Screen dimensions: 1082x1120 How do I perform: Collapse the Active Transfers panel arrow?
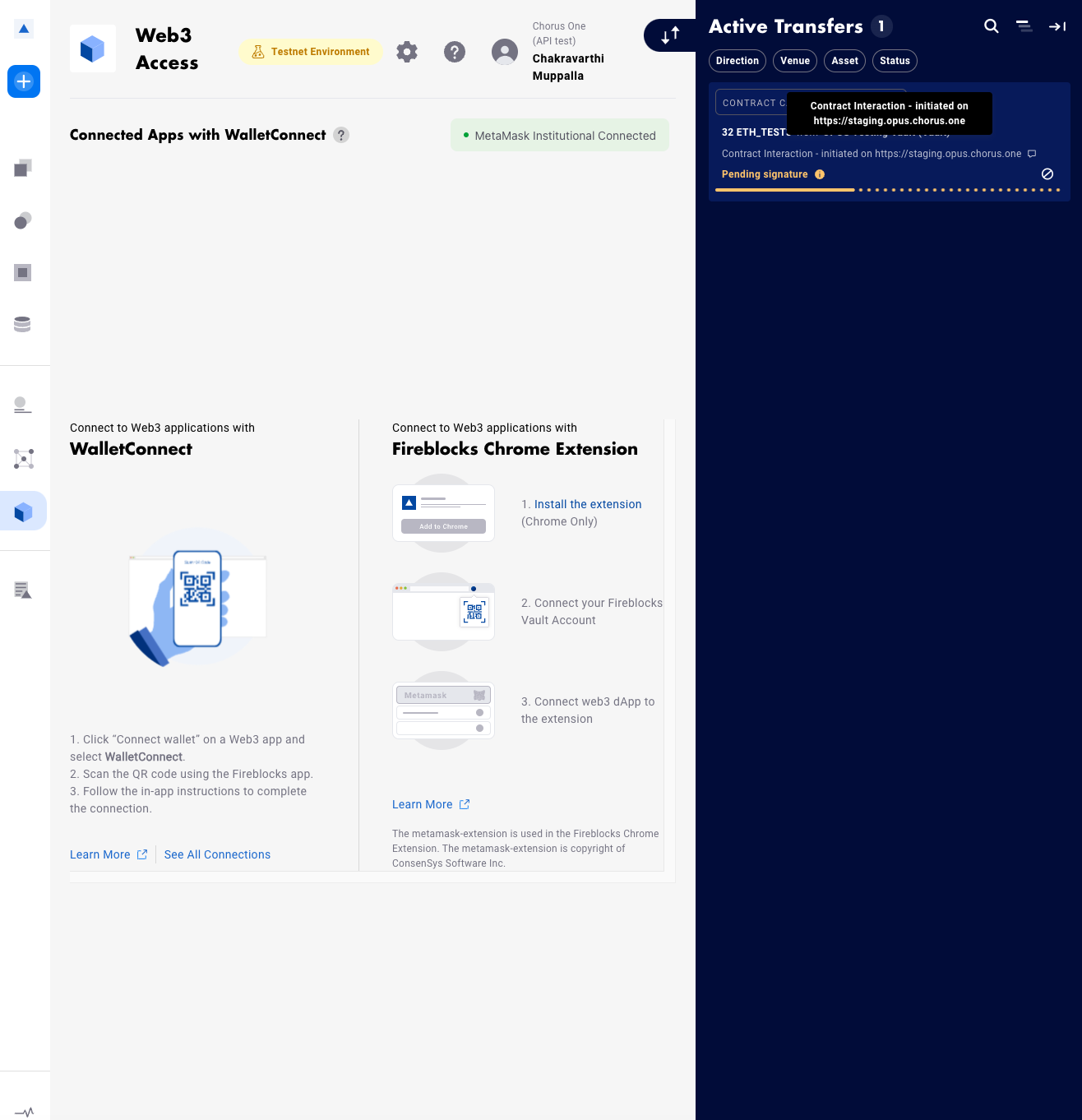[x=1057, y=26]
